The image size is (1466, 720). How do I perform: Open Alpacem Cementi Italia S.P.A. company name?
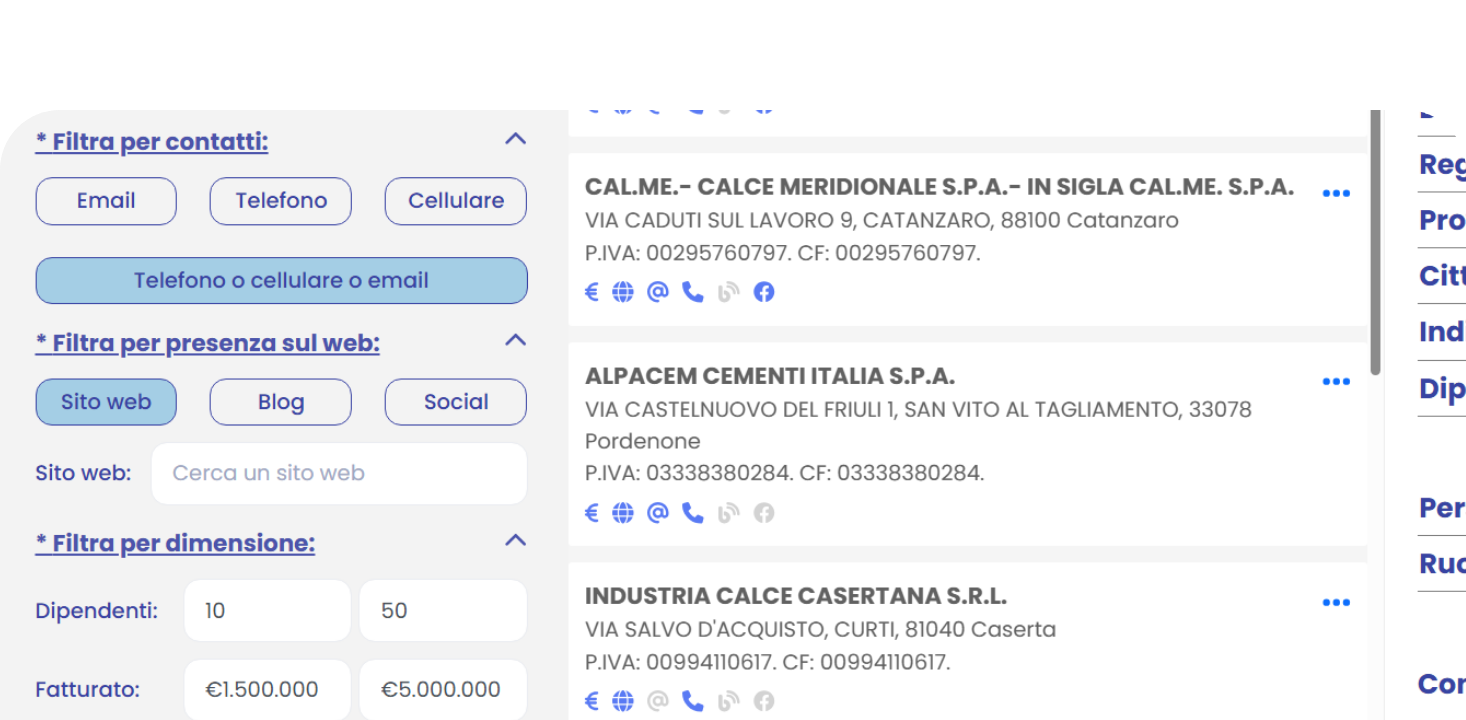(x=770, y=376)
